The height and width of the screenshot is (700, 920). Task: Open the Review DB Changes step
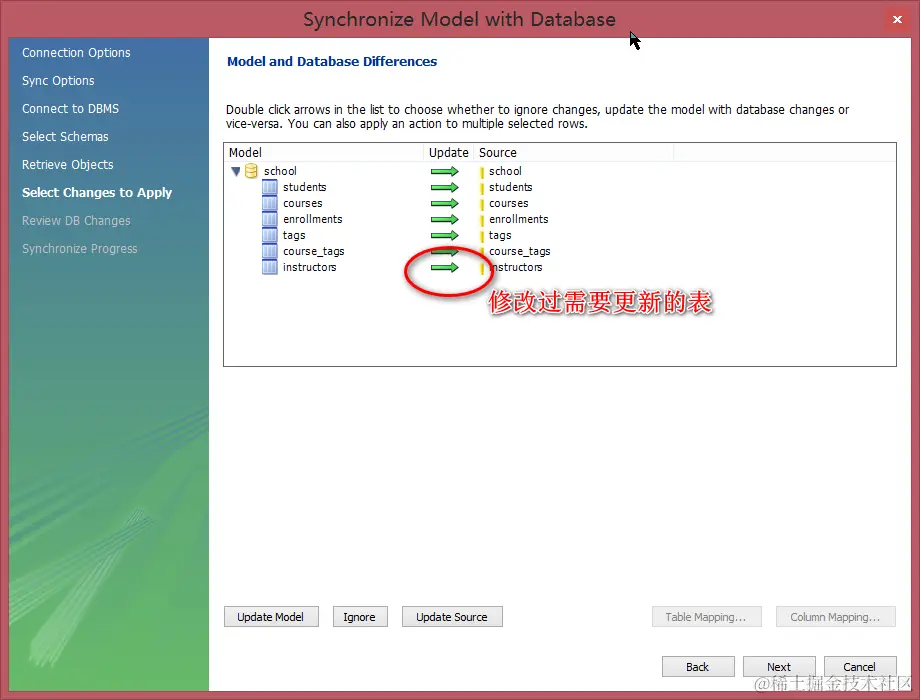pos(76,221)
